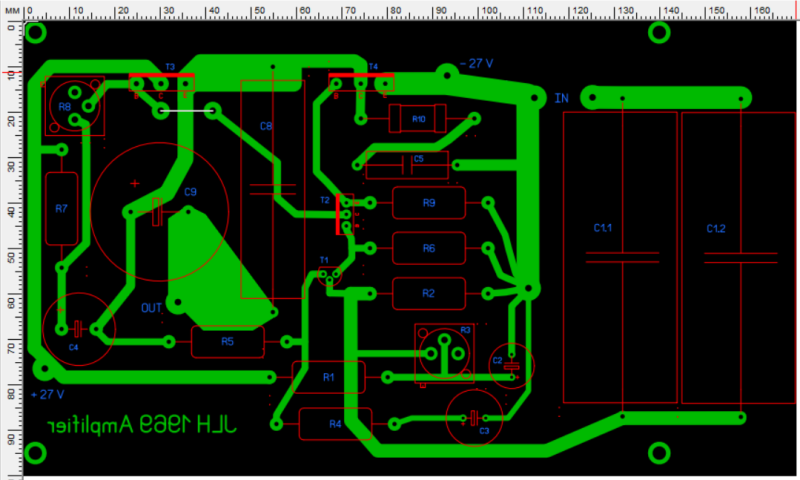This screenshot has width=800, height=480.
Task: Select the white jumper wire near T3
Action: coord(187,111)
